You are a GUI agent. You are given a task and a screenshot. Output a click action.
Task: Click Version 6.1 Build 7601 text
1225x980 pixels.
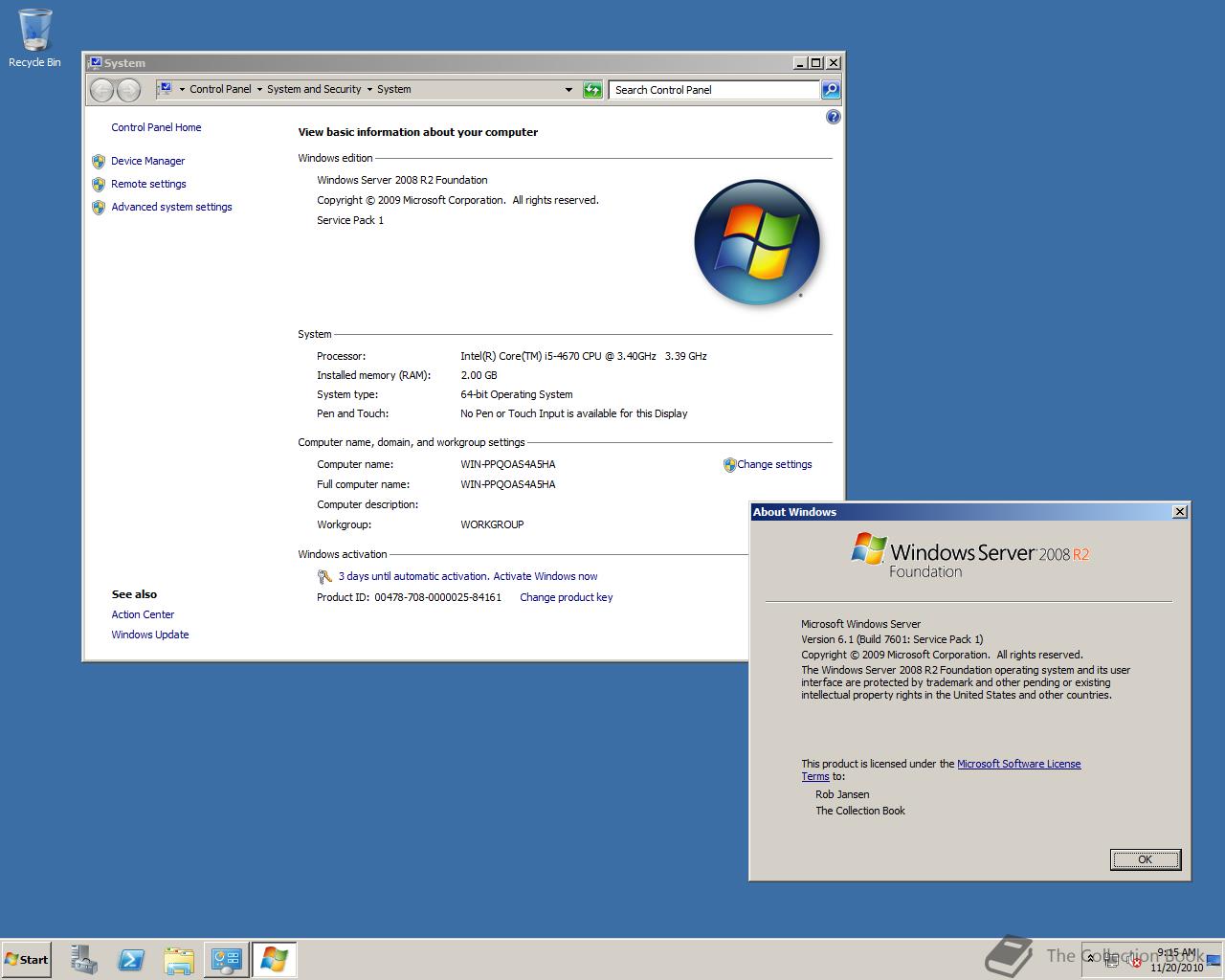(892, 640)
